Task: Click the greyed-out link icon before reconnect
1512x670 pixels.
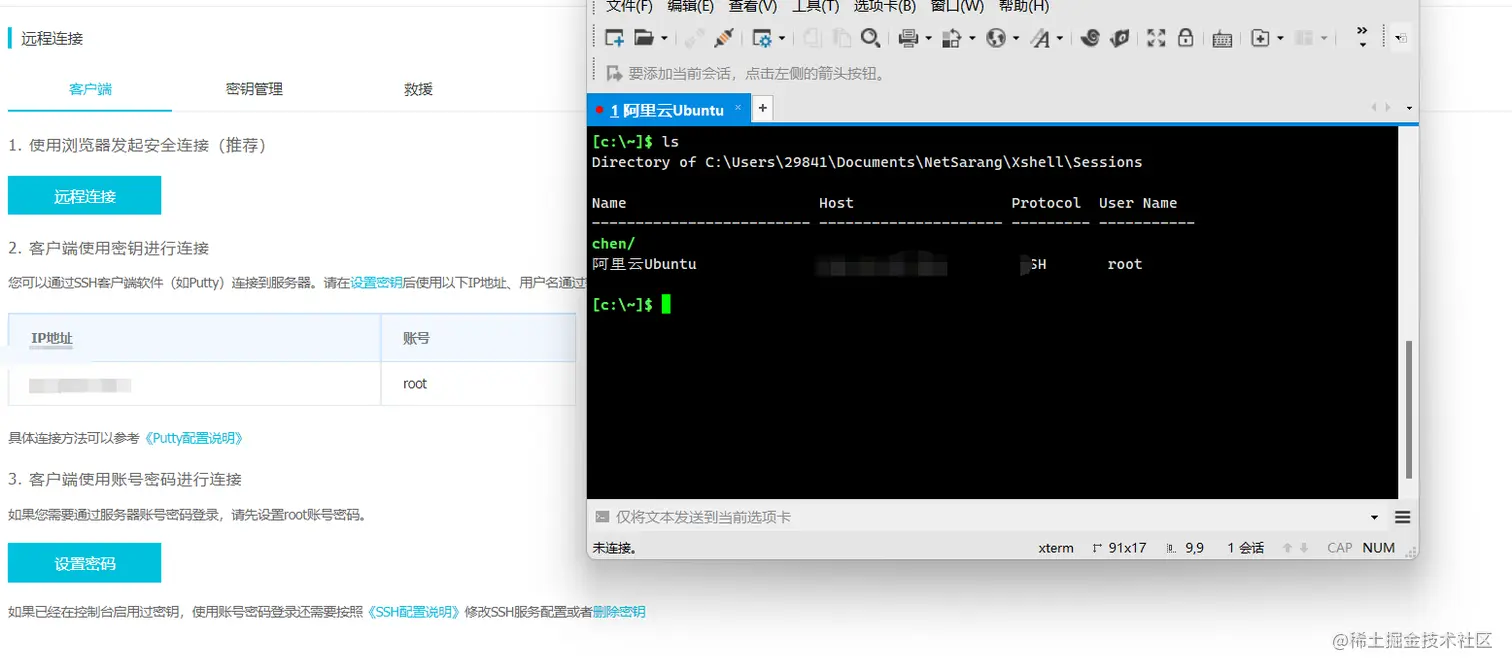Action: point(694,38)
